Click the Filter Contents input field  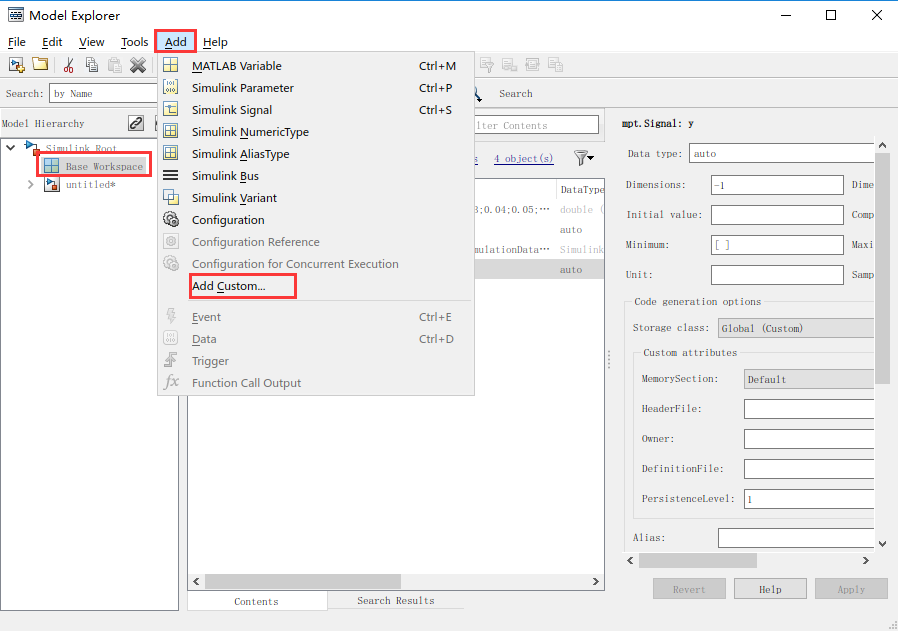click(536, 125)
